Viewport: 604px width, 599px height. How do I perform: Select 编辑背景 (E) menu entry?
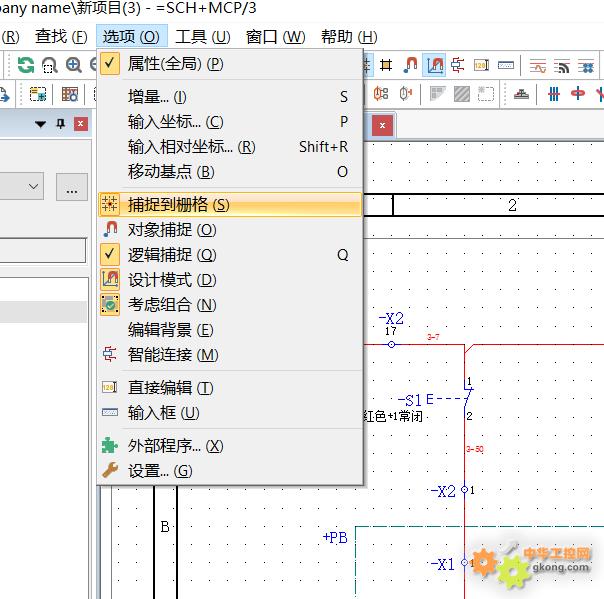coord(230,330)
